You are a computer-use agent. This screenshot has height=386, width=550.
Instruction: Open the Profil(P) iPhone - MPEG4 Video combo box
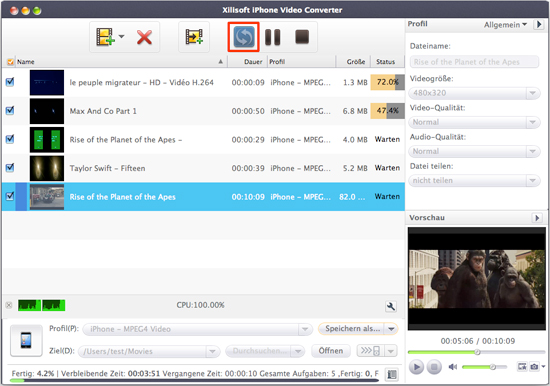197,329
